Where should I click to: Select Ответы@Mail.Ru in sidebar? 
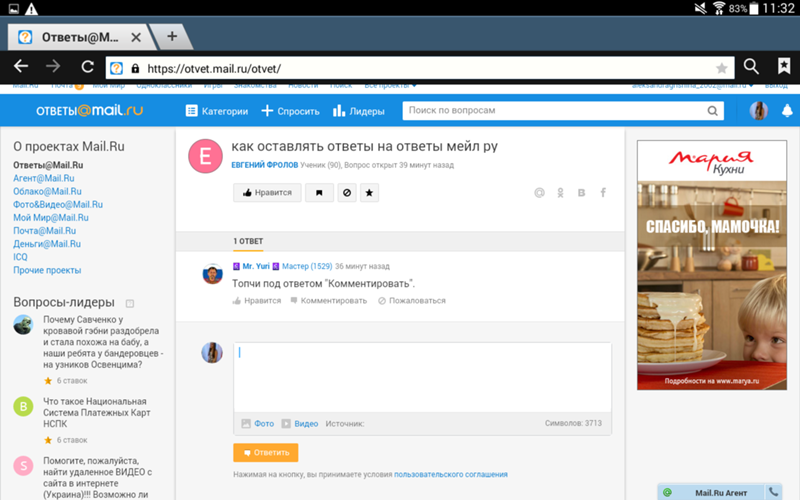click(x=48, y=165)
